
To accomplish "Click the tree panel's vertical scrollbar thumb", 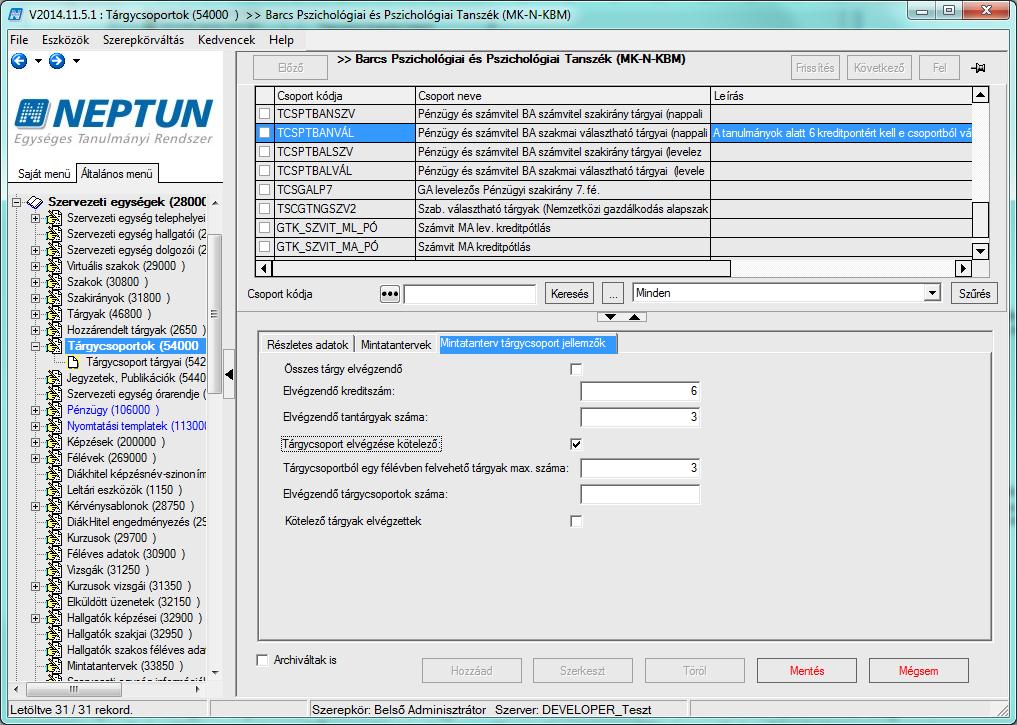I will coord(214,314).
